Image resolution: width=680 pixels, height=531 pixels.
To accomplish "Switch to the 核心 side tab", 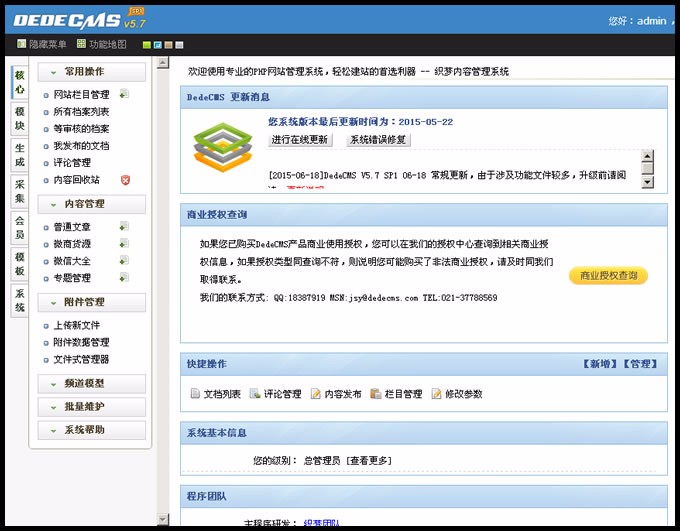I will coord(20,82).
